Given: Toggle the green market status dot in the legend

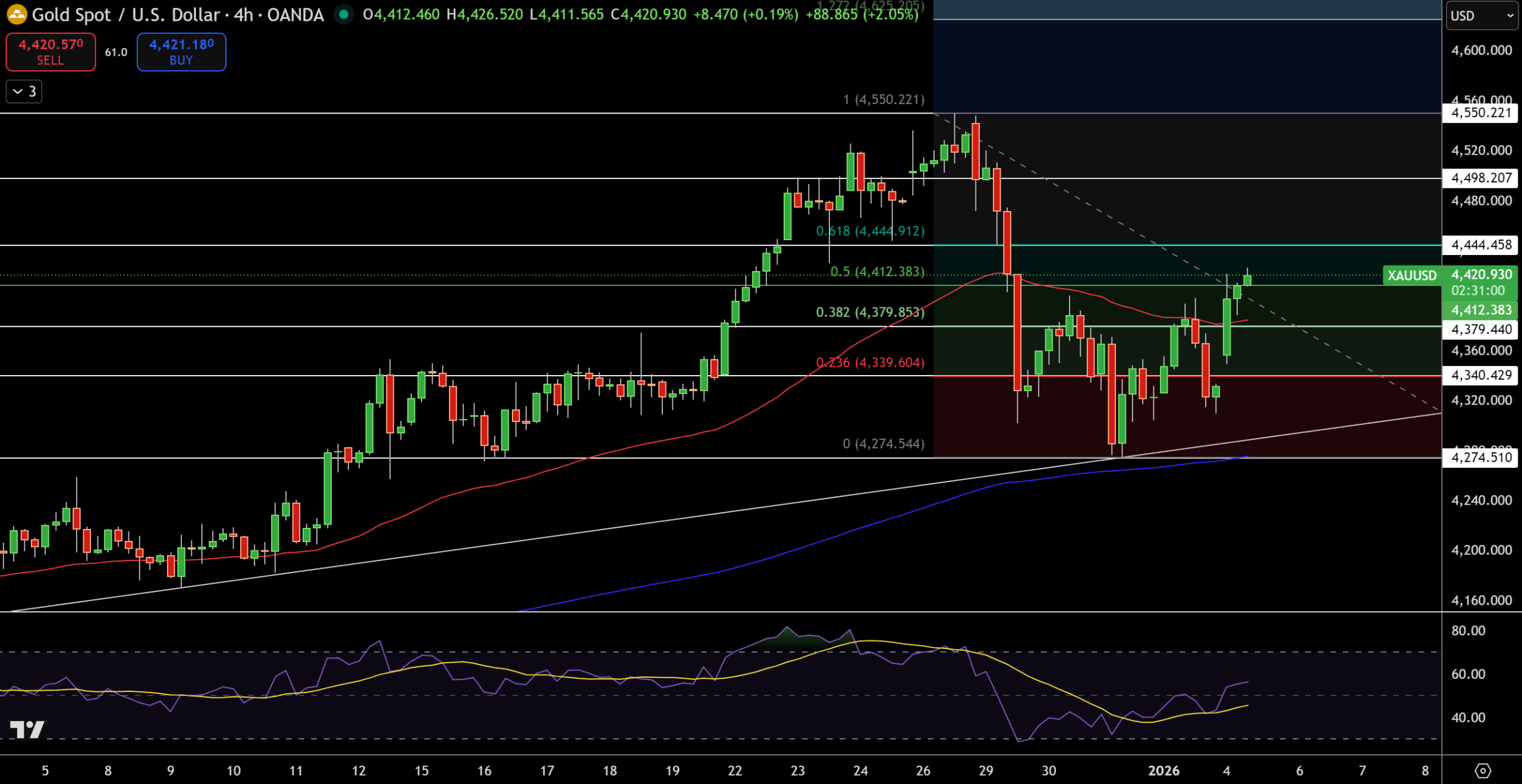Looking at the screenshot, I should pos(342,14).
